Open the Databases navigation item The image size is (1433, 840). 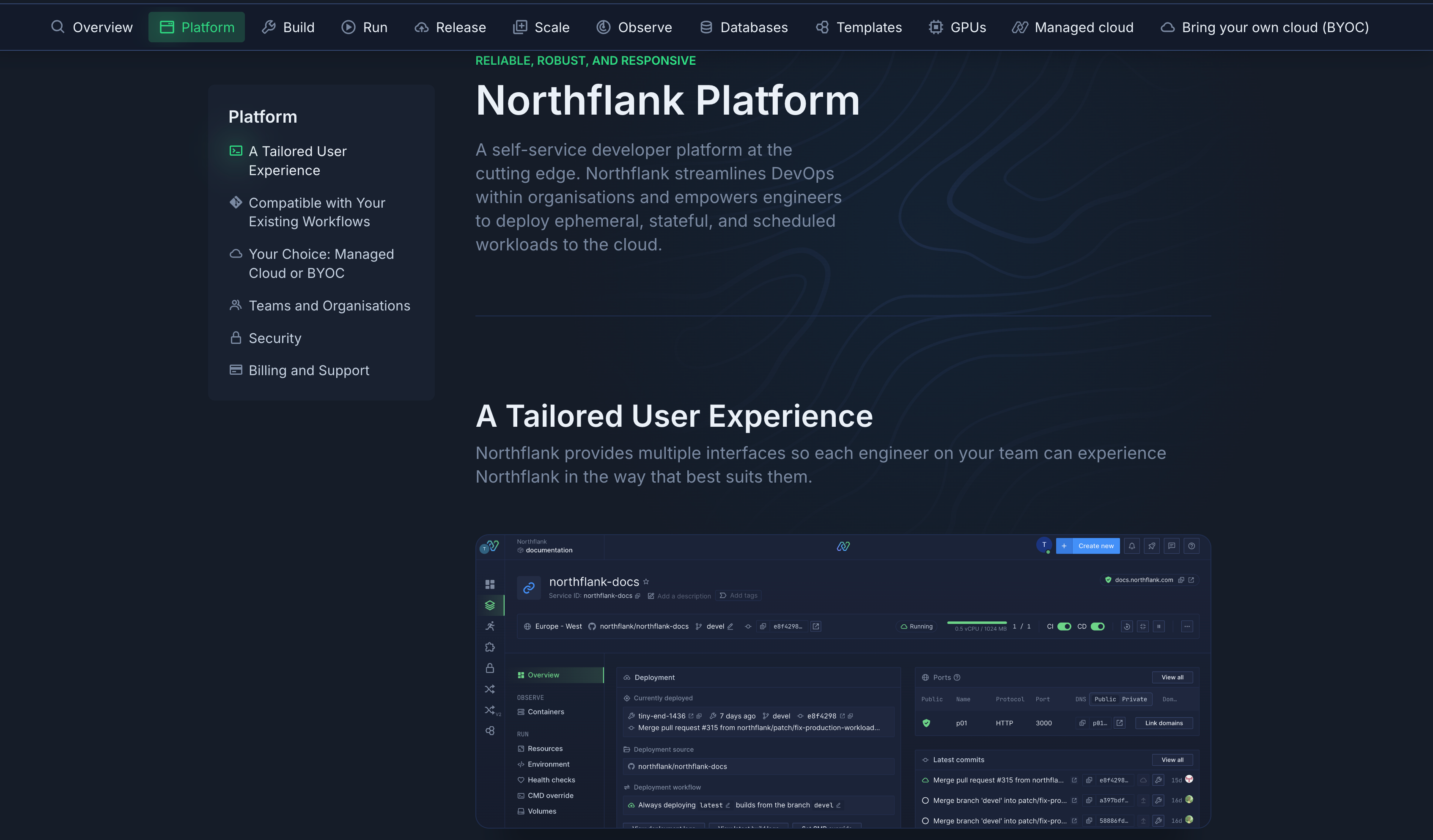tap(744, 27)
